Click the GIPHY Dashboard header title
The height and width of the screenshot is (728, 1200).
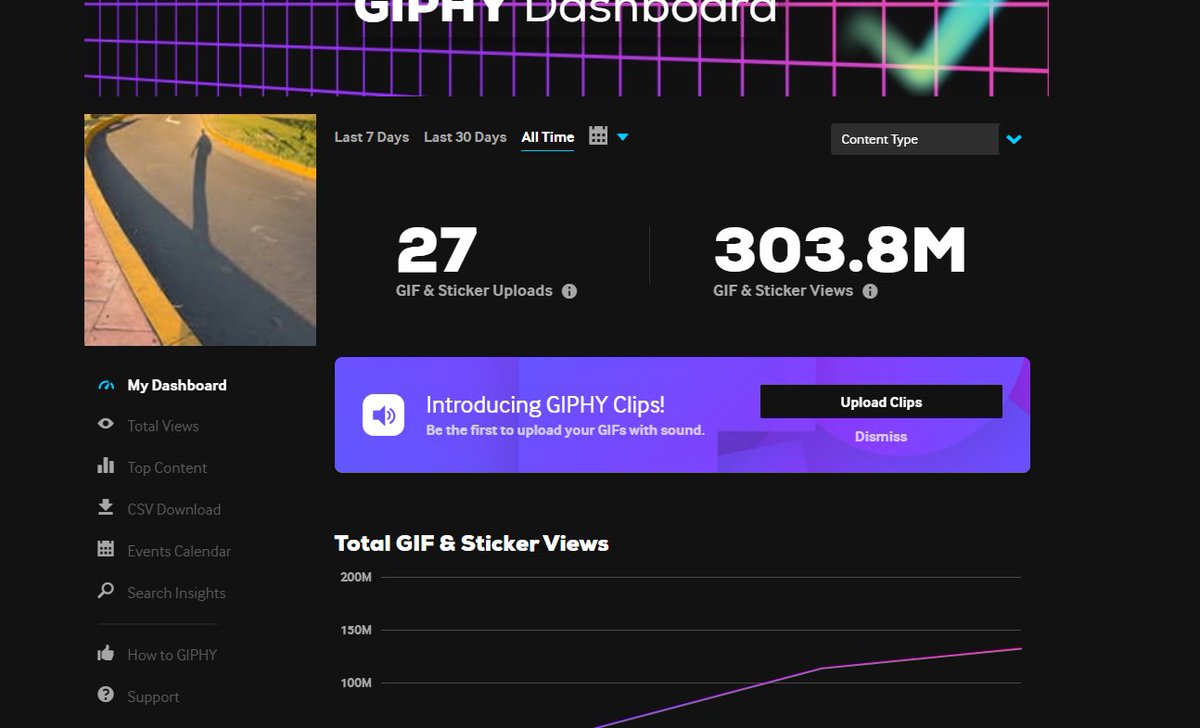[565, 10]
